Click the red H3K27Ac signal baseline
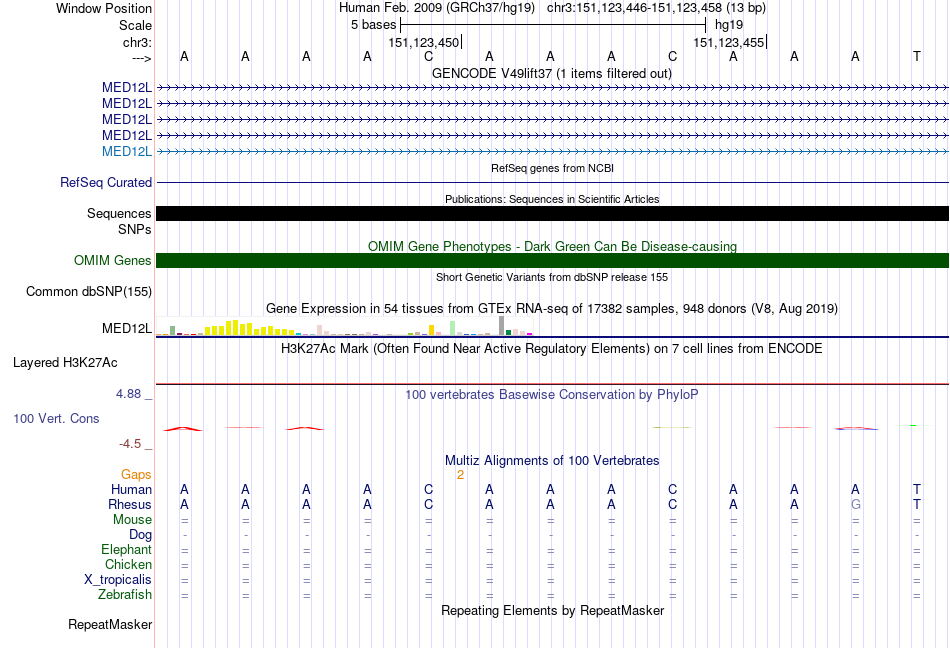 coord(553,384)
